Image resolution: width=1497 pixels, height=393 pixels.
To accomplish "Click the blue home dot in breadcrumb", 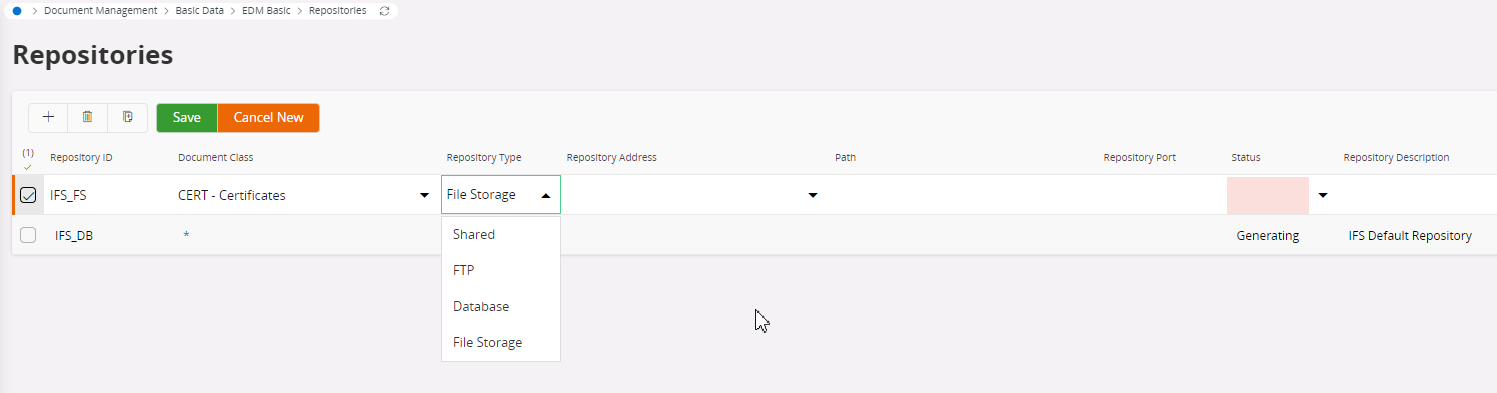I will (17, 10).
